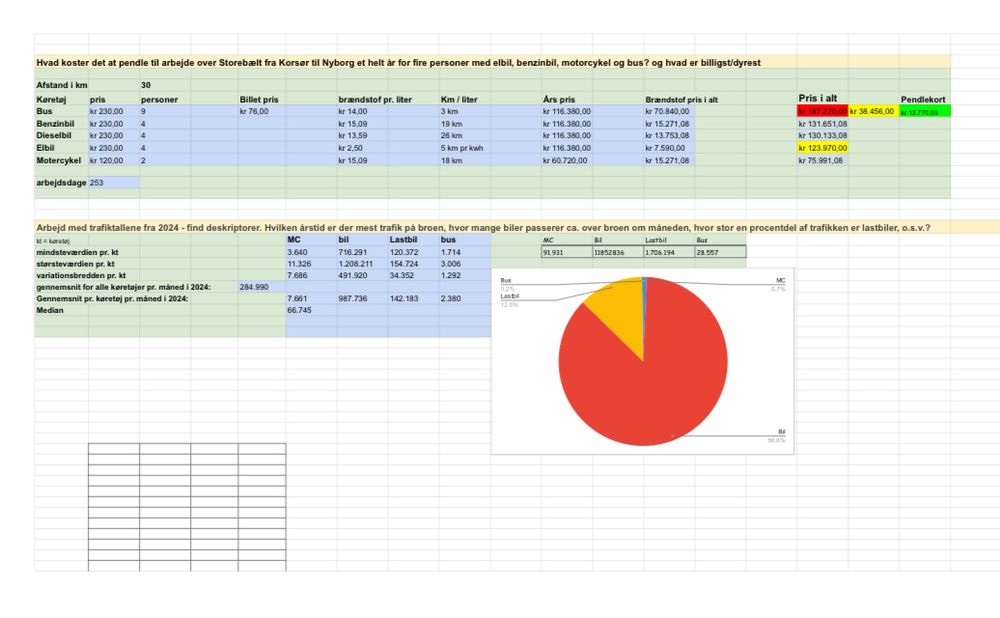The height and width of the screenshot is (618, 1000).
Task: Click the 'variationsbredden pr. kt' row label
Action: click(x=80, y=276)
